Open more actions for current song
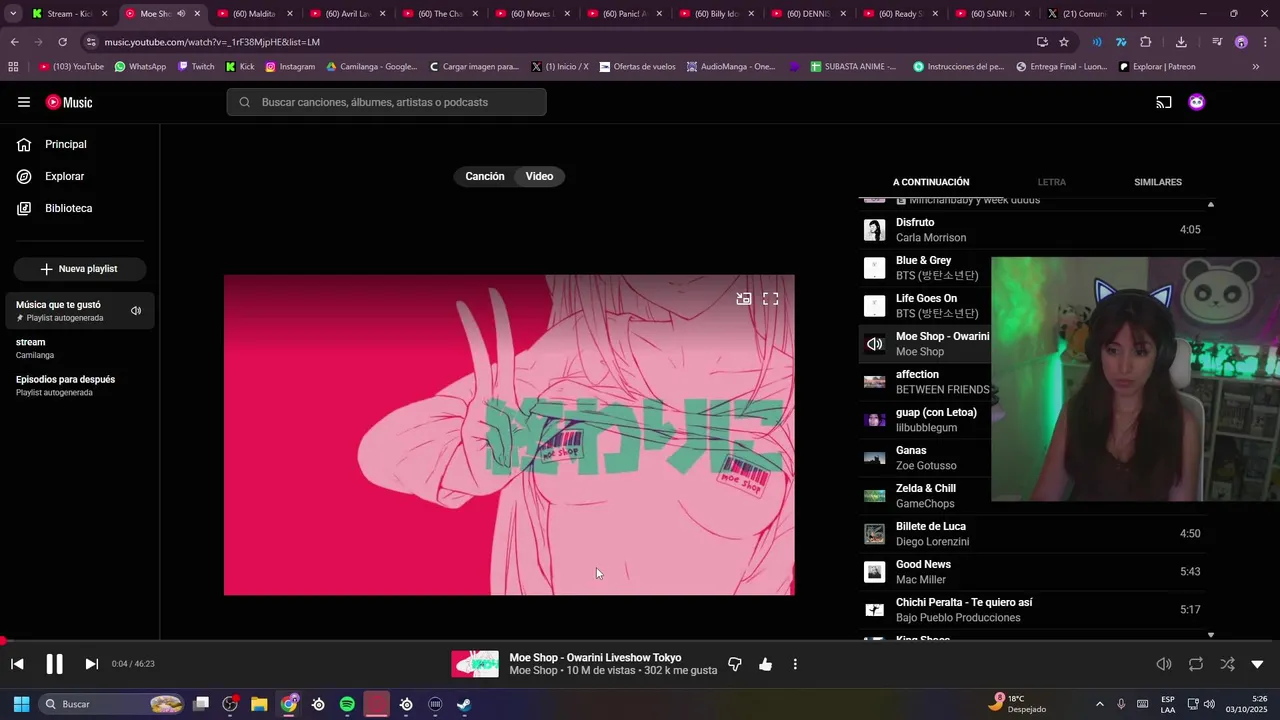Viewport: 1280px width, 720px height. (795, 664)
